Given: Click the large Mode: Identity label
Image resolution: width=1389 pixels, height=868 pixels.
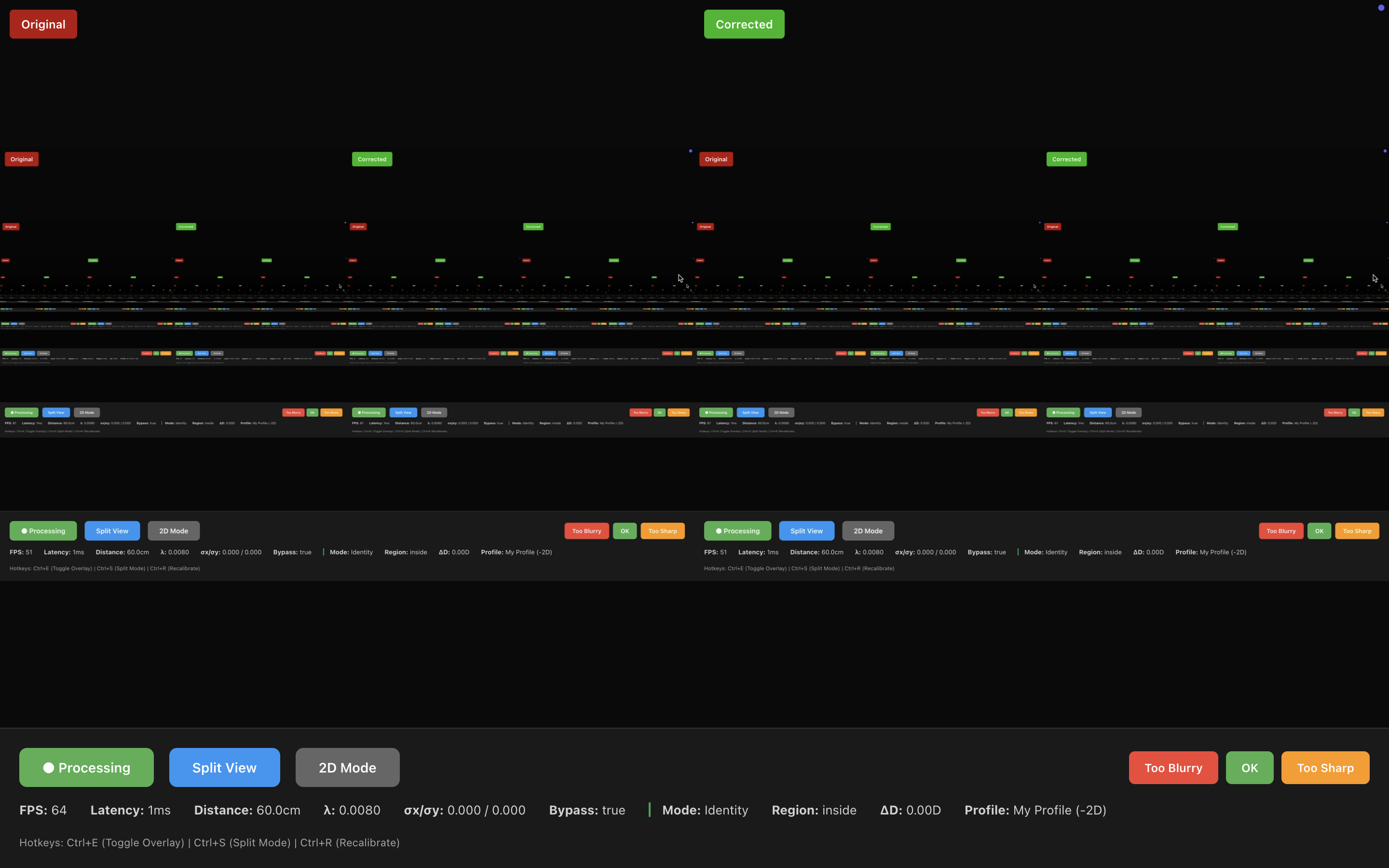Looking at the screenshot, I should pos(705,810).
